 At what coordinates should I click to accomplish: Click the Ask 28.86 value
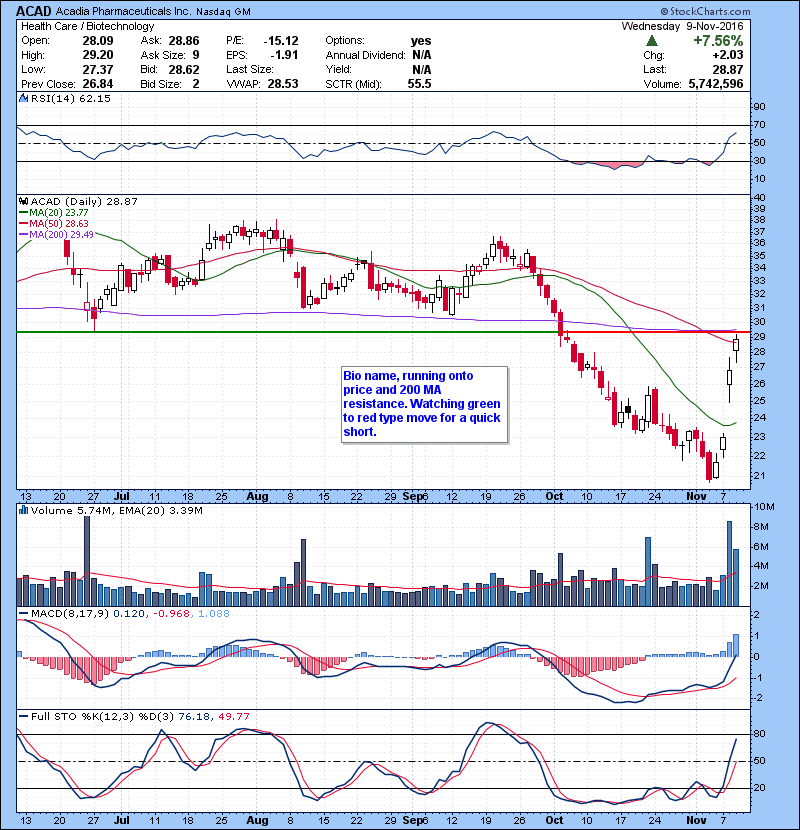point(184,41)
